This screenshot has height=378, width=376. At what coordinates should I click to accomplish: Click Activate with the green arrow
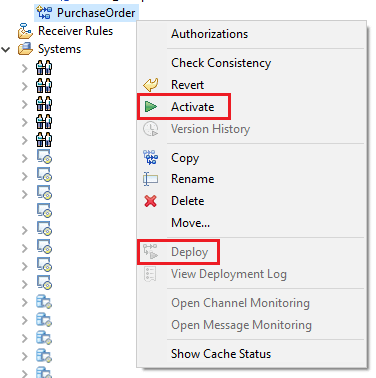(x=192, y=107)
